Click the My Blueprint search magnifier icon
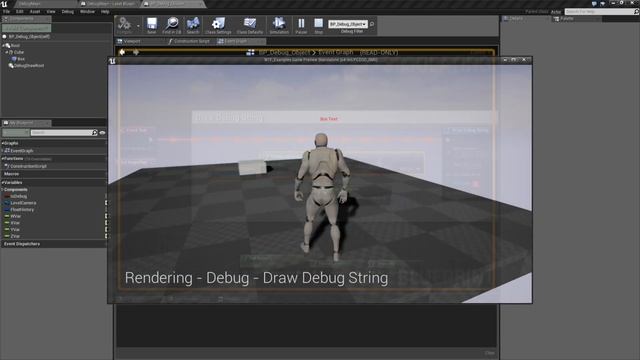Screen dimensions: 640x360 95,133
